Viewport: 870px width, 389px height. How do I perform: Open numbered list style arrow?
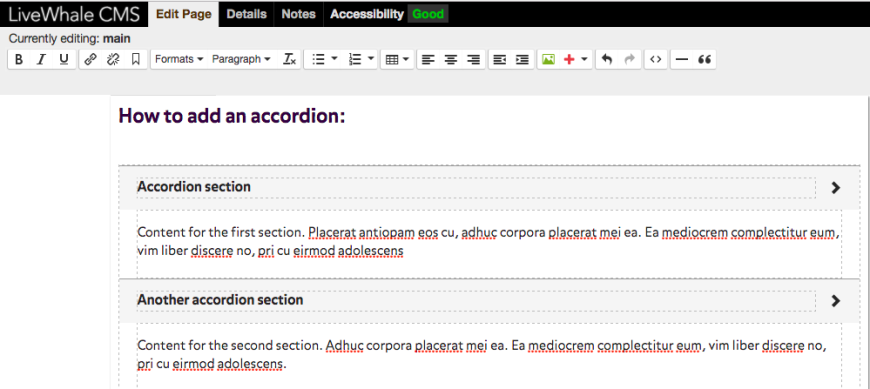pyautogui.click(x=371, y=58)
